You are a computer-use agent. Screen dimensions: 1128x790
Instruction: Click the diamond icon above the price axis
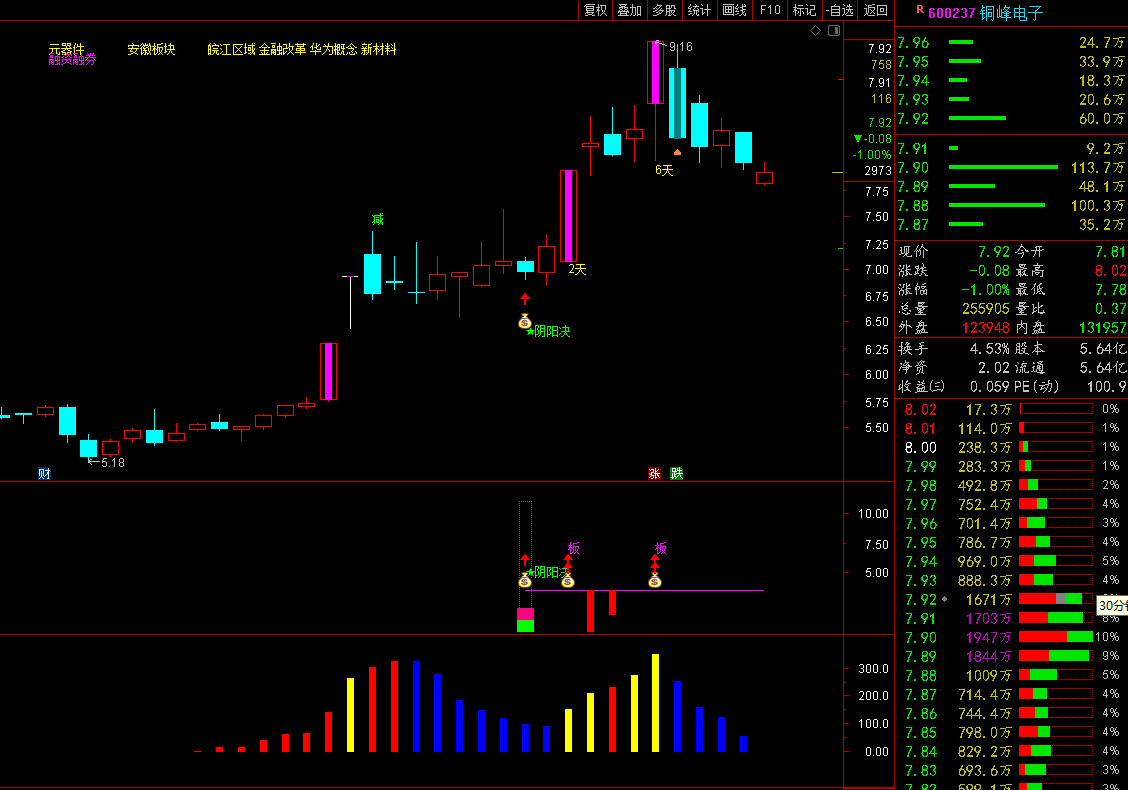pyautogui.click(x=815, y=32)
